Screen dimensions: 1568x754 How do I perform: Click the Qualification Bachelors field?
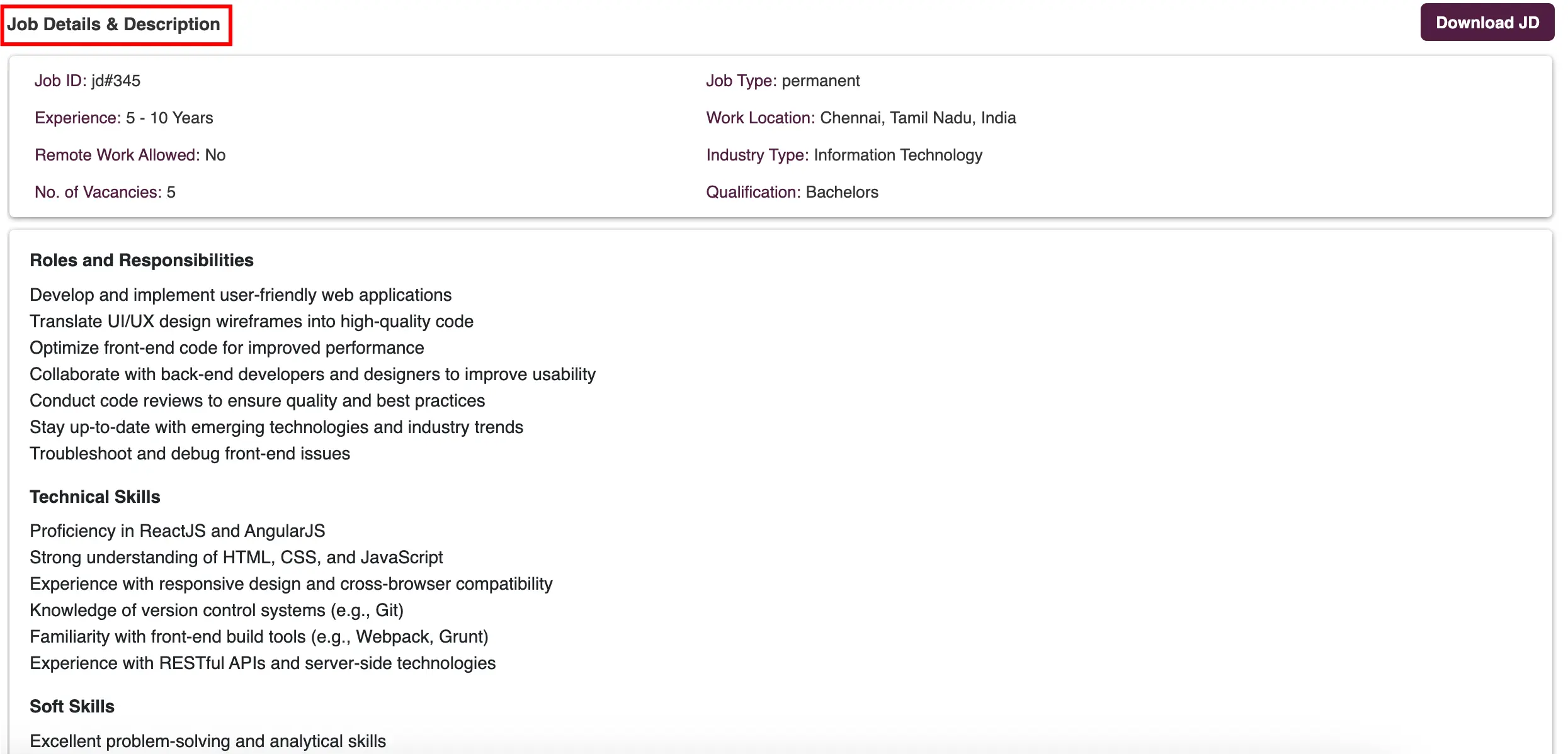792,192
